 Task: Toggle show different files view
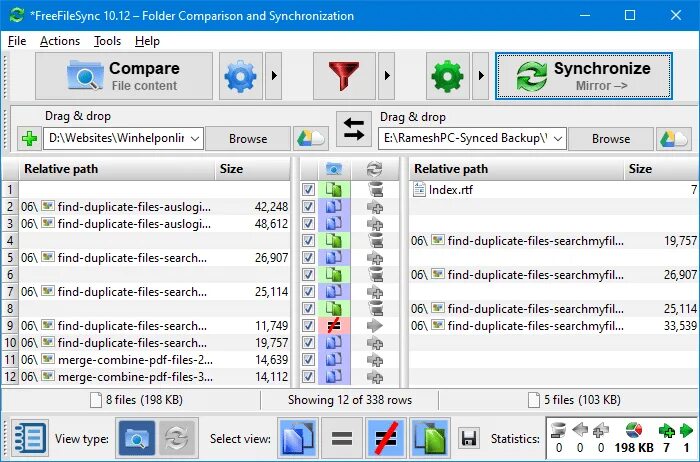tap(385, 438)
